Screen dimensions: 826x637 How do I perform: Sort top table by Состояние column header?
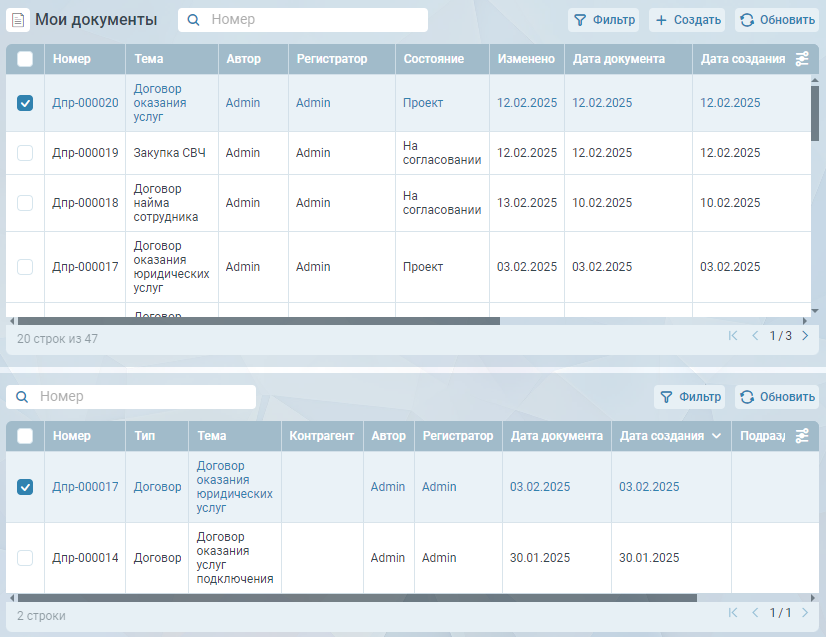[x=433, y=59]
